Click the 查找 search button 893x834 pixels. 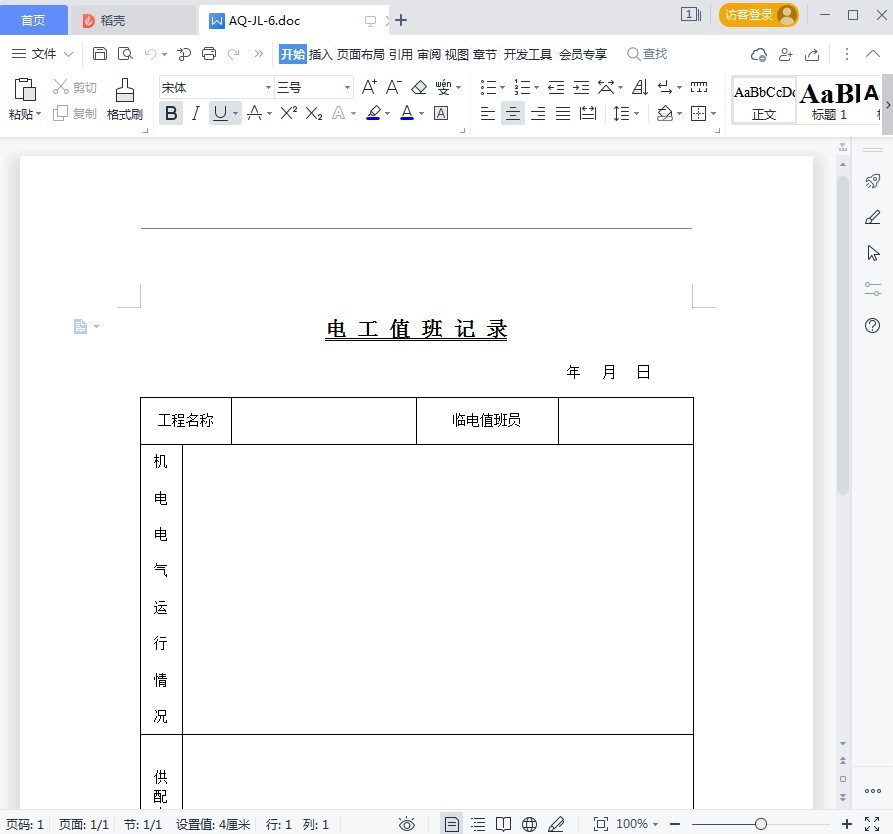click(647, 54)
